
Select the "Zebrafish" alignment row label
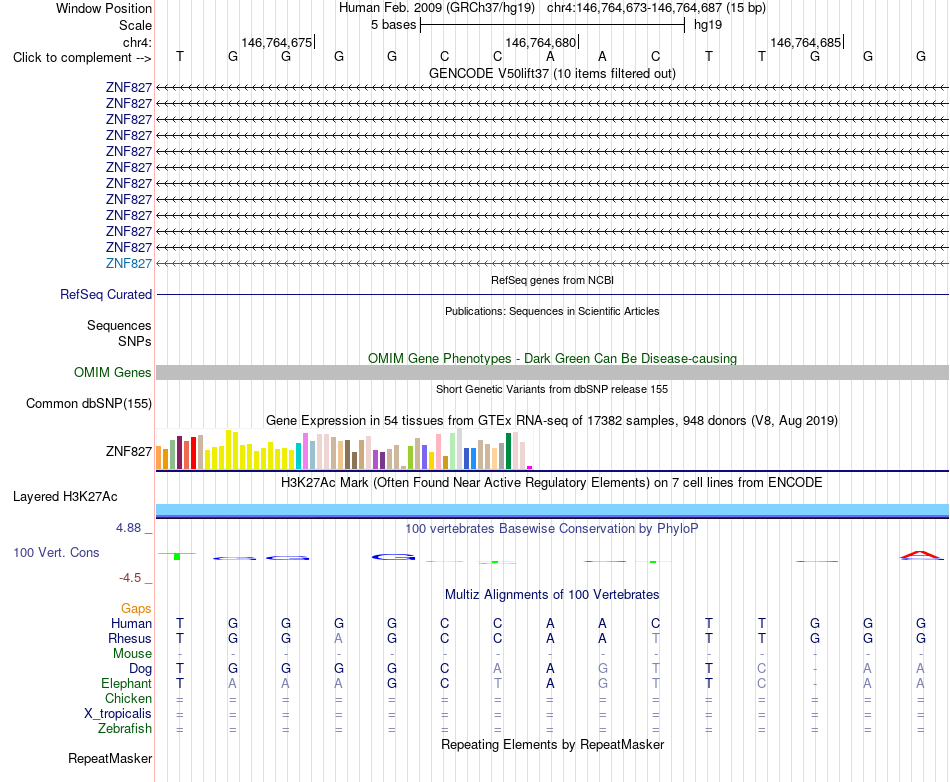tap(125, 729)
